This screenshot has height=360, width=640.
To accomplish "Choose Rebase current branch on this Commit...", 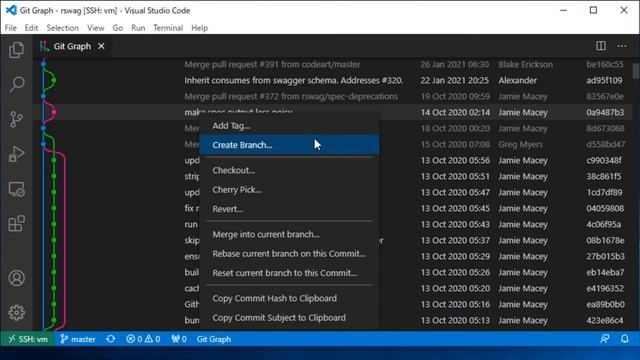I will pos(289,253).
